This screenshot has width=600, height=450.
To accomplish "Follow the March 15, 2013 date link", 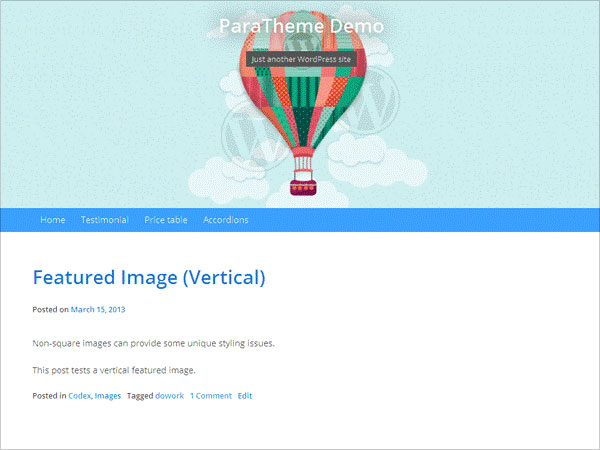I will [x=98, y=310].
